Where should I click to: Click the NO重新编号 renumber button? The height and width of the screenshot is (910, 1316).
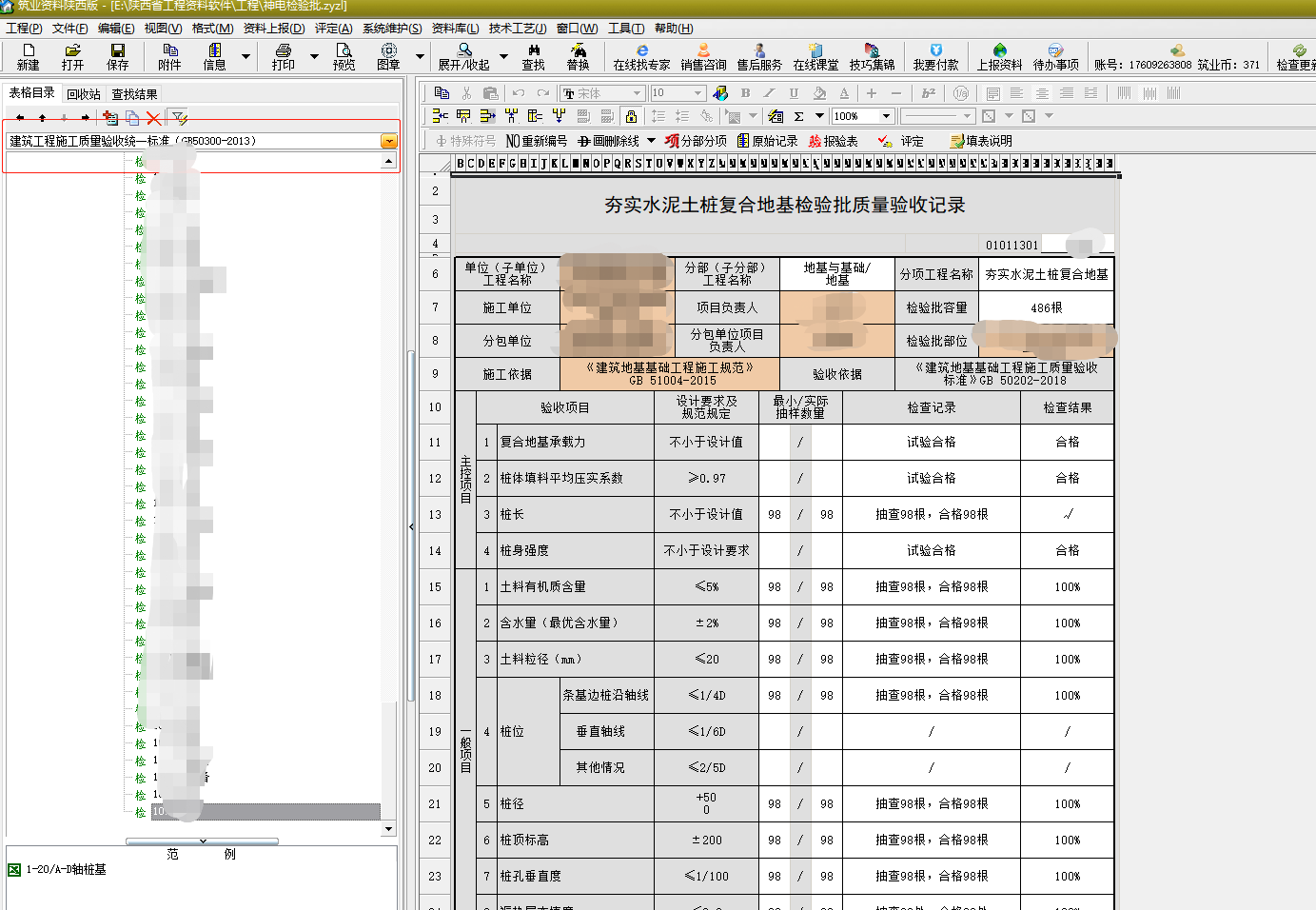(x=536, y=141)
